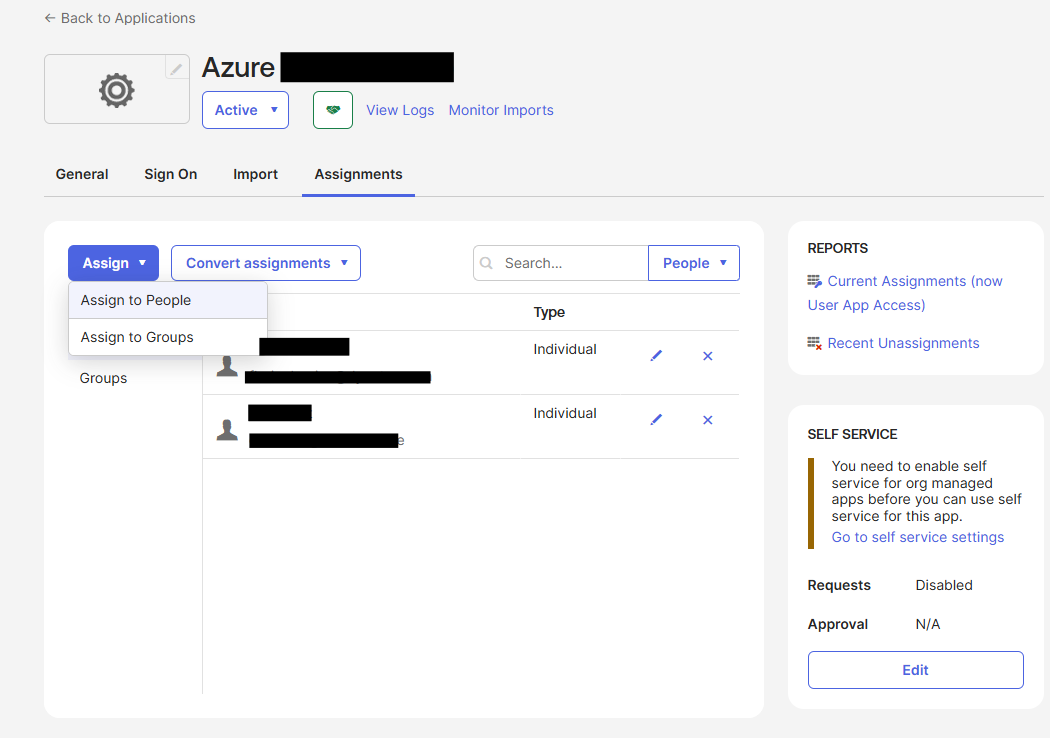Edit the first individual assignment

point(656,356)
